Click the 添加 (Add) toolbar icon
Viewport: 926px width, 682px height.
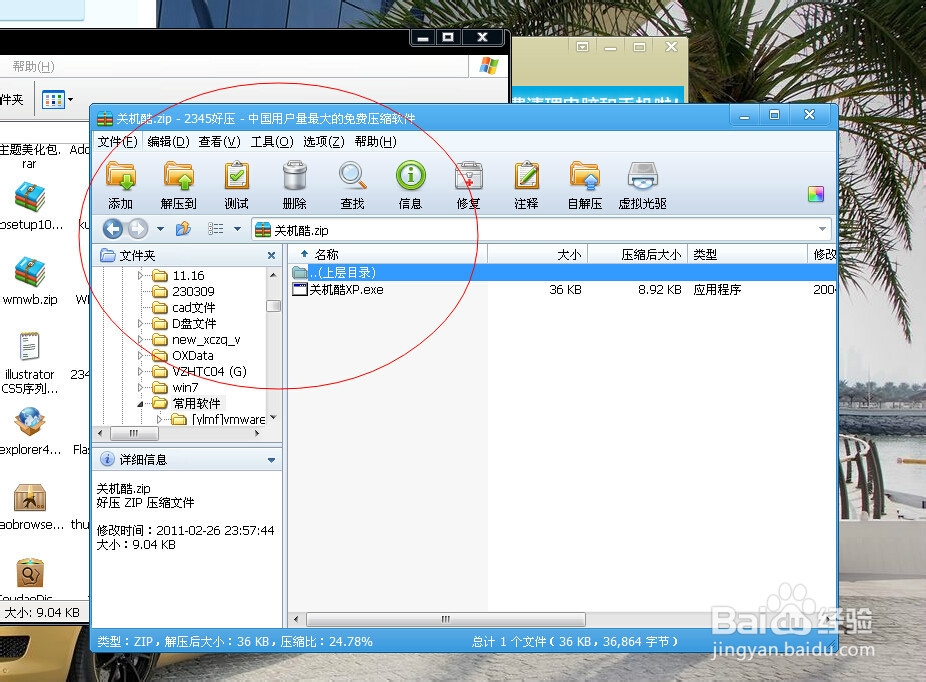120,185
